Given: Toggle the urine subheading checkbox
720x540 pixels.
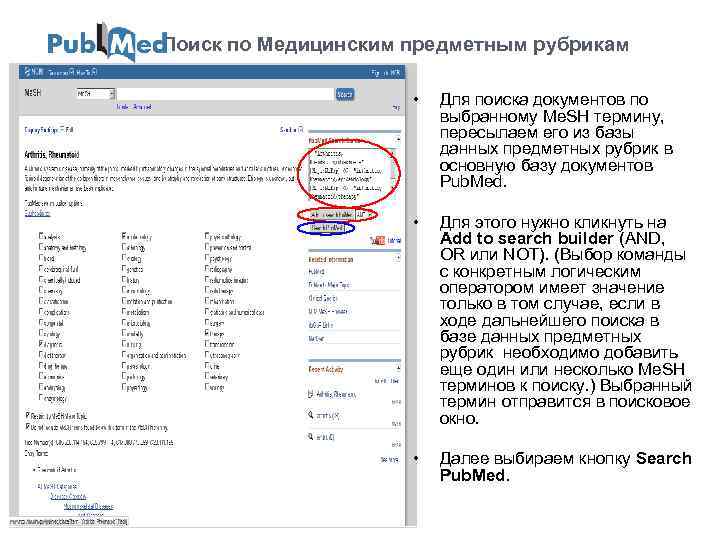Looking at the screenshot, I should click(208, 366).
